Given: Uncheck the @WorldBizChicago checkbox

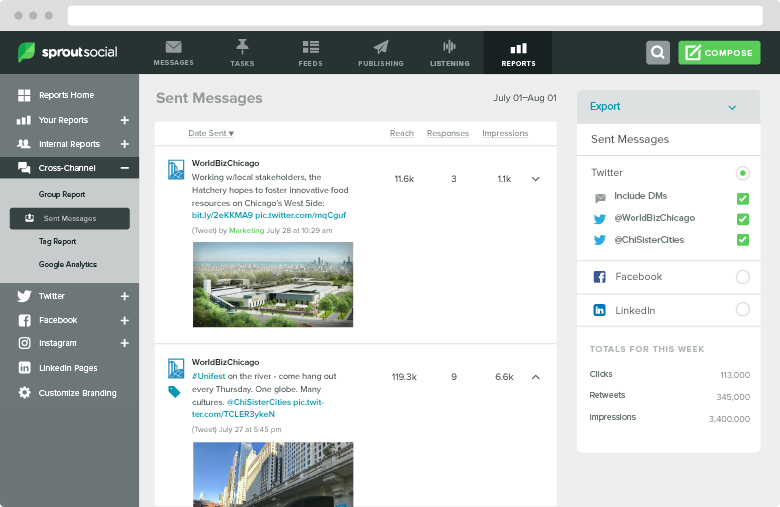Looking at the screenshot, I should pyautogui.click(x=743, y=219).
